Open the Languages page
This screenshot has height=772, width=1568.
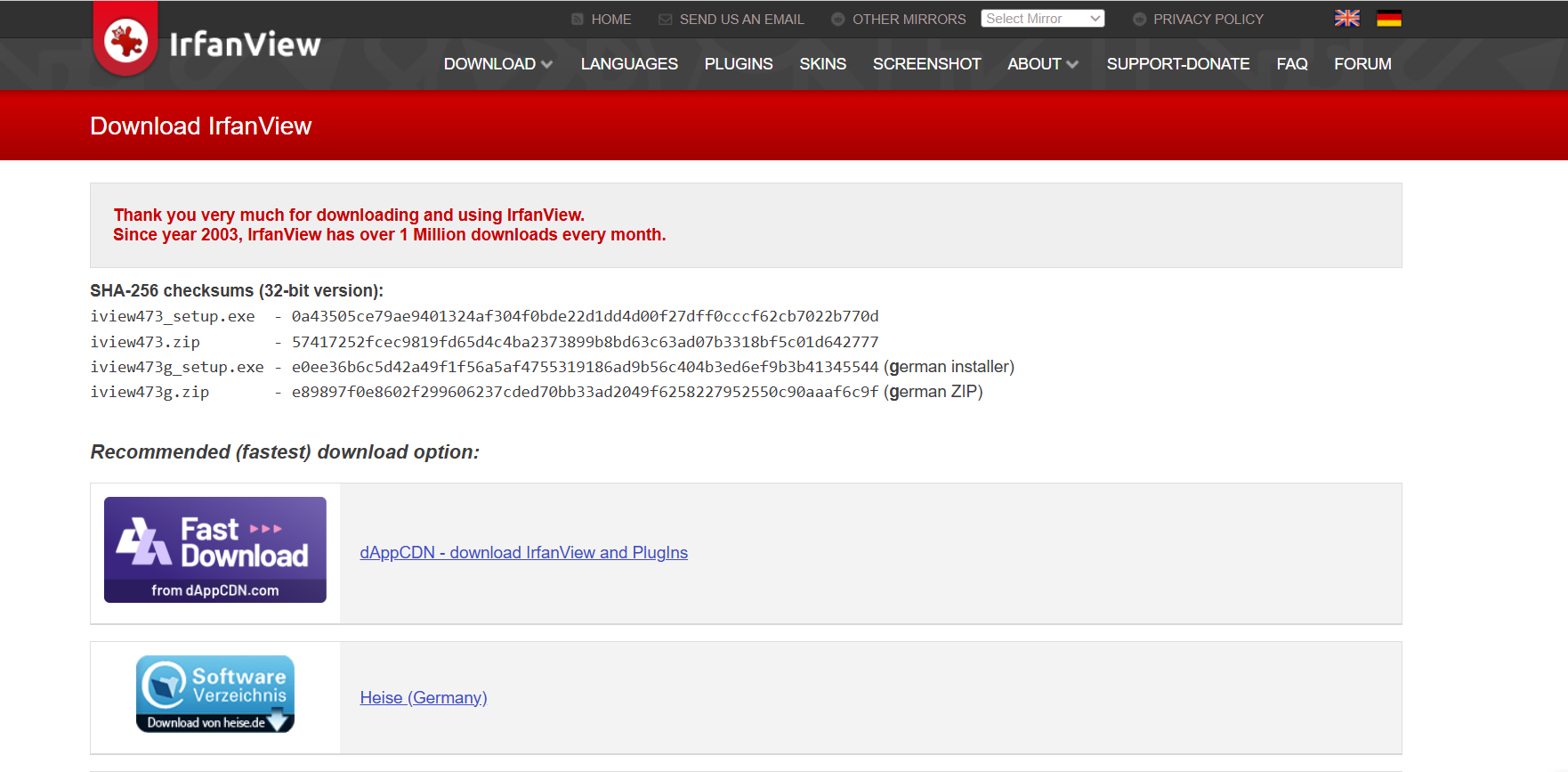pyautogui.click(x=629, y=64)
